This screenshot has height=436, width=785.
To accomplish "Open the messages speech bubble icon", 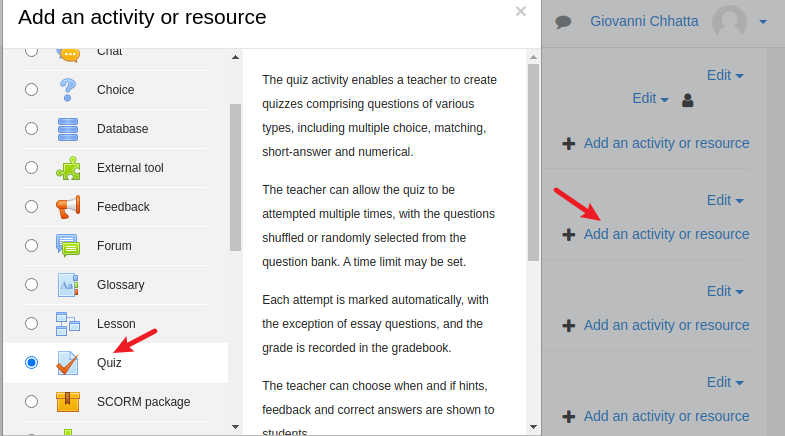I will point(563,21).
